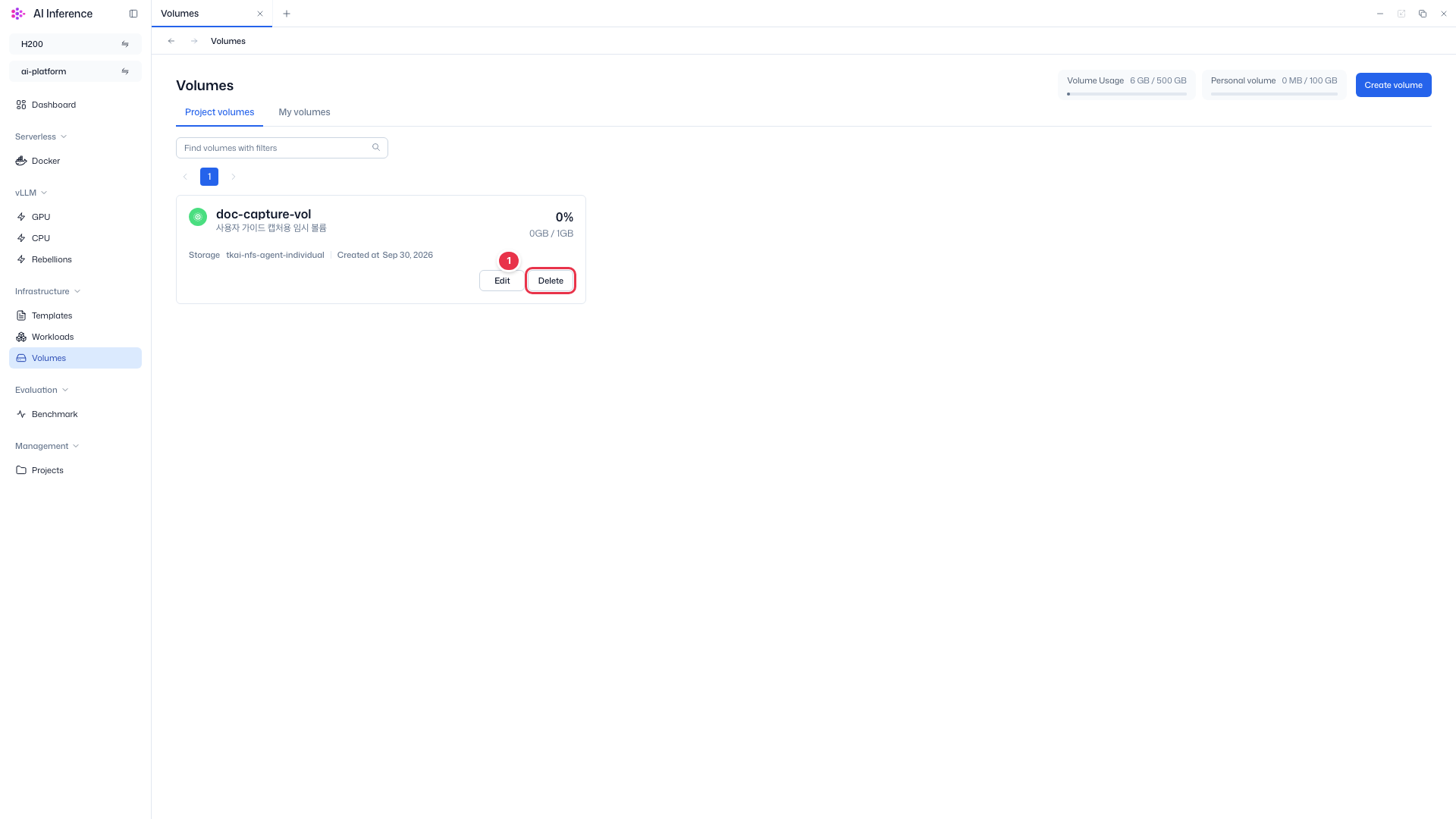Navigate back with the left arrow
Screen dimensions: 1456x819
coord(171,41)
